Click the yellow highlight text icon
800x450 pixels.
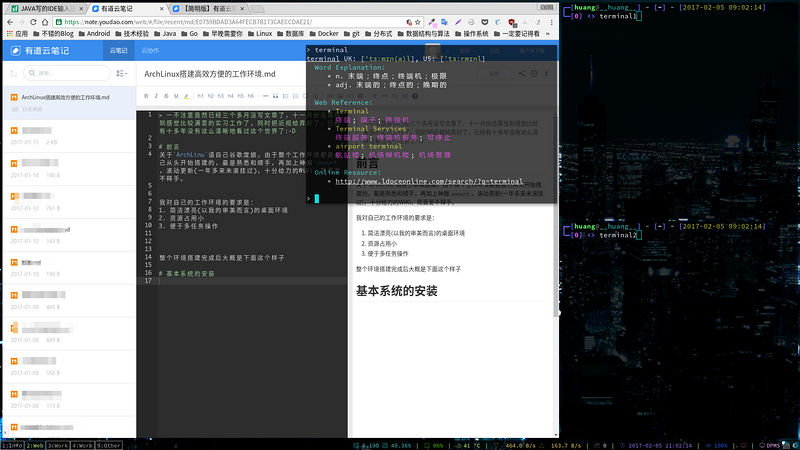(x=186, y=96)
